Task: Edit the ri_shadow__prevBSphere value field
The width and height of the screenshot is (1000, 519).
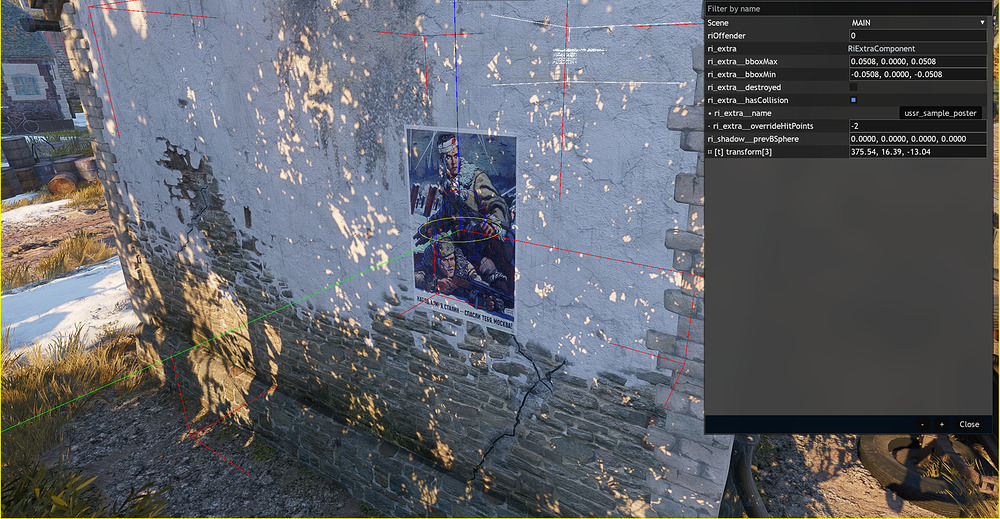Action: click(916, 139)
